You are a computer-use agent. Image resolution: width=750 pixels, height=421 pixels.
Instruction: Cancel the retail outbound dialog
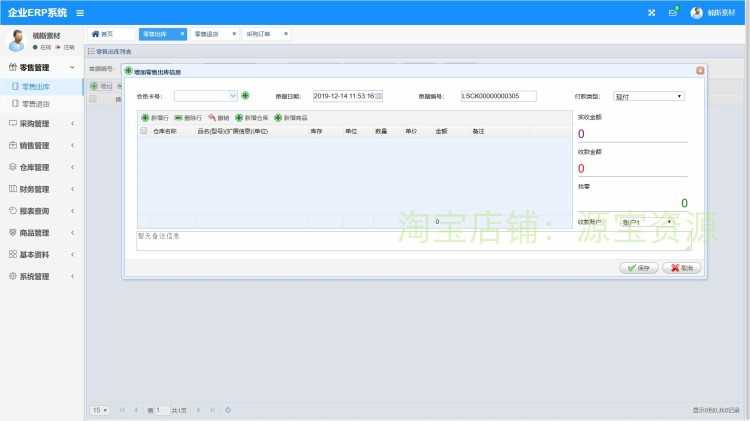coord(682,268)
